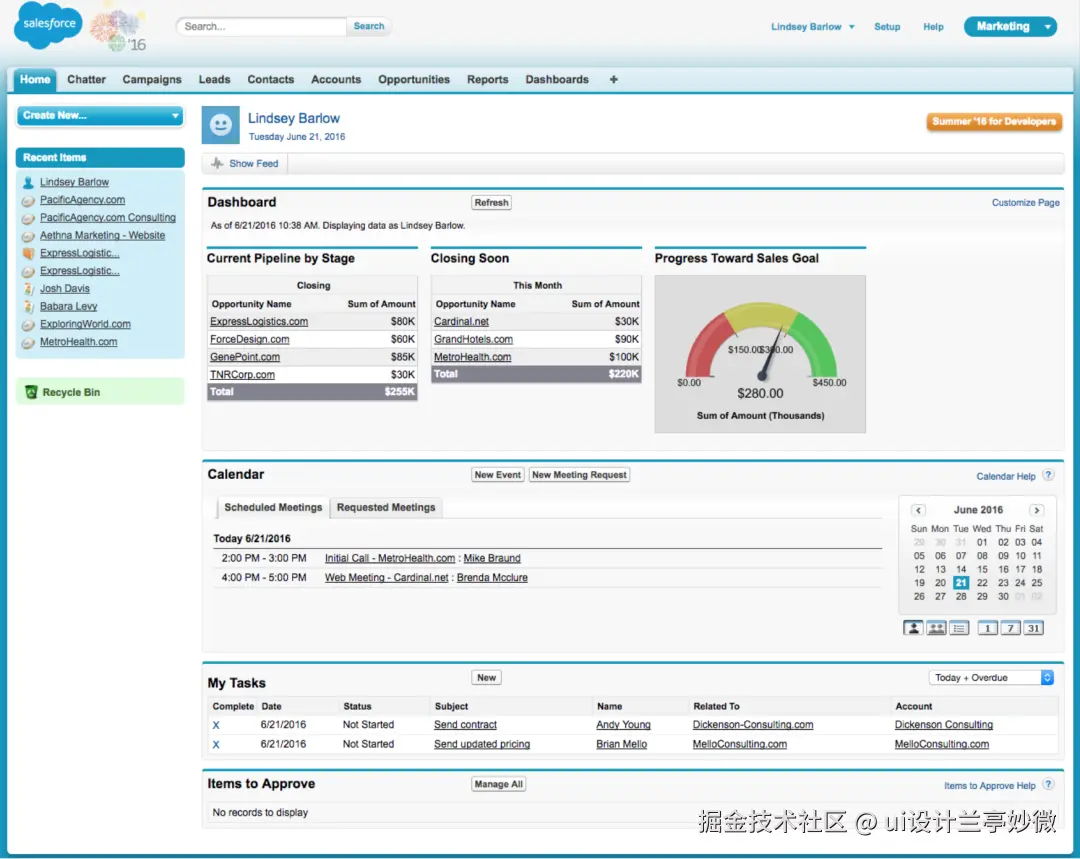Screen dimensions: 1080x859
Task: Select the Scheduled Meetings tab
Action: [273, 508]
